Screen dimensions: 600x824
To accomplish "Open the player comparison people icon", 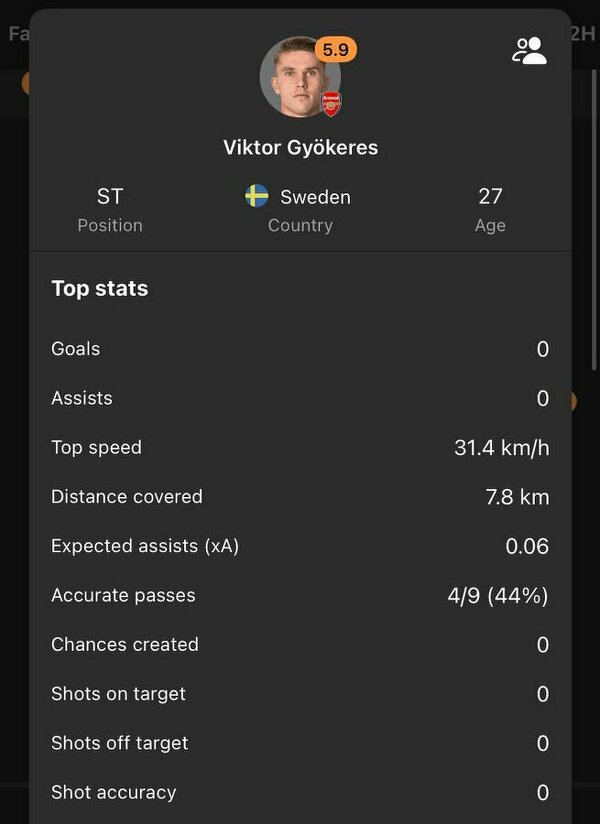I will (529, 51).
